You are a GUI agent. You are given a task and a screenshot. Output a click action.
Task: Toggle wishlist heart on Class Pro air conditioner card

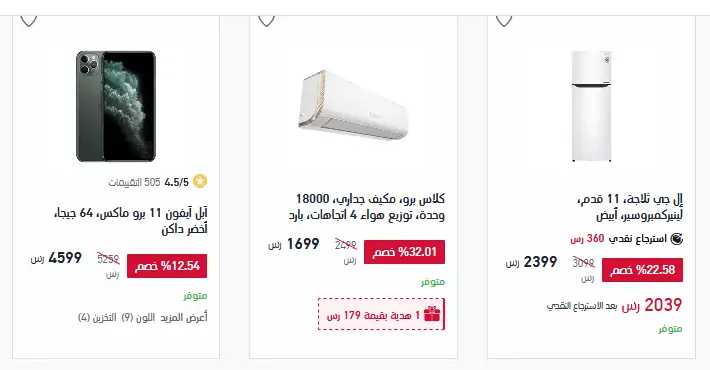266,20
